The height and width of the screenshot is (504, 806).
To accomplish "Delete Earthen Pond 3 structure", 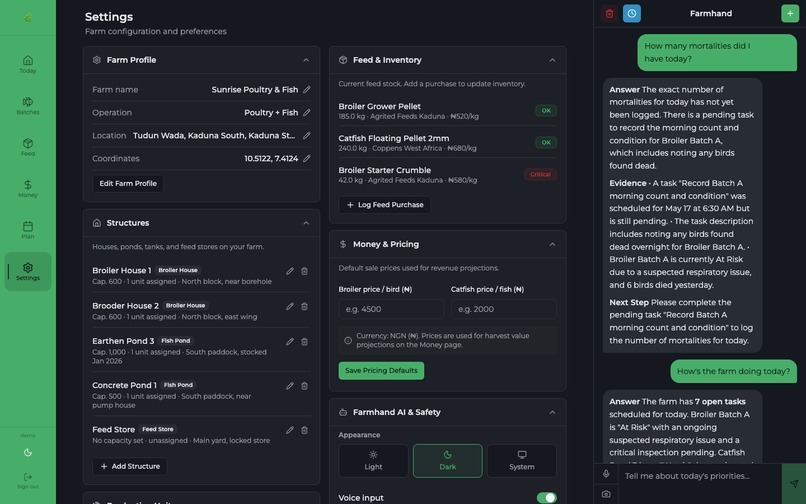I will click(304, 341).
